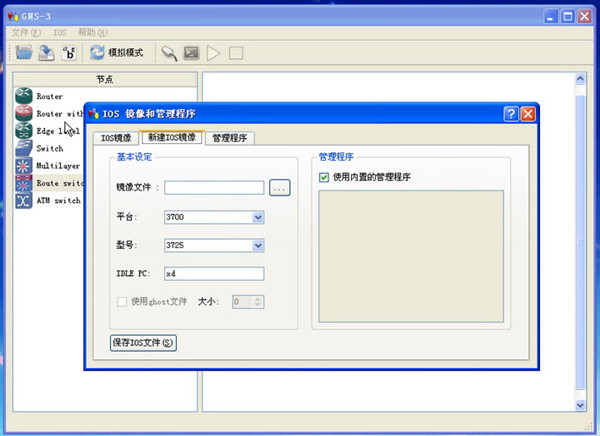Click the 保存IOS文件 button
The image size is (600, 436).
point(143,343)
